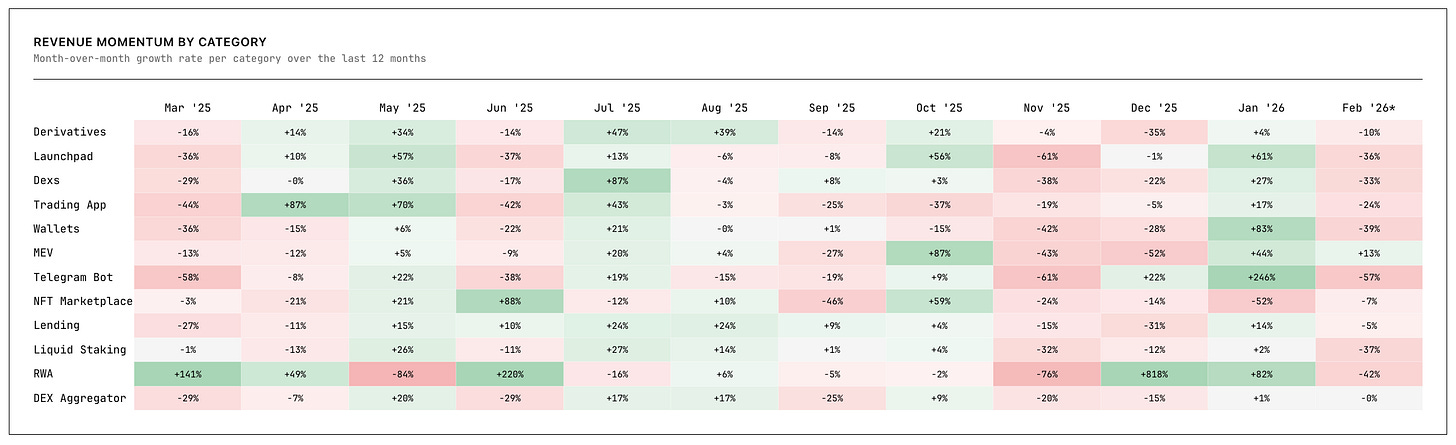Click the RWA +220% cell in Jun '25
1456x445 pixels.
click(x=509, y=374)
